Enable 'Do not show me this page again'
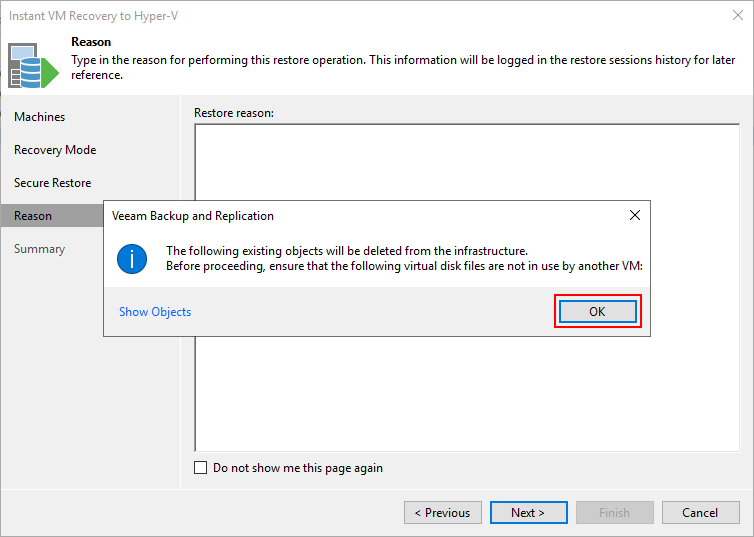 coord(201,468)
